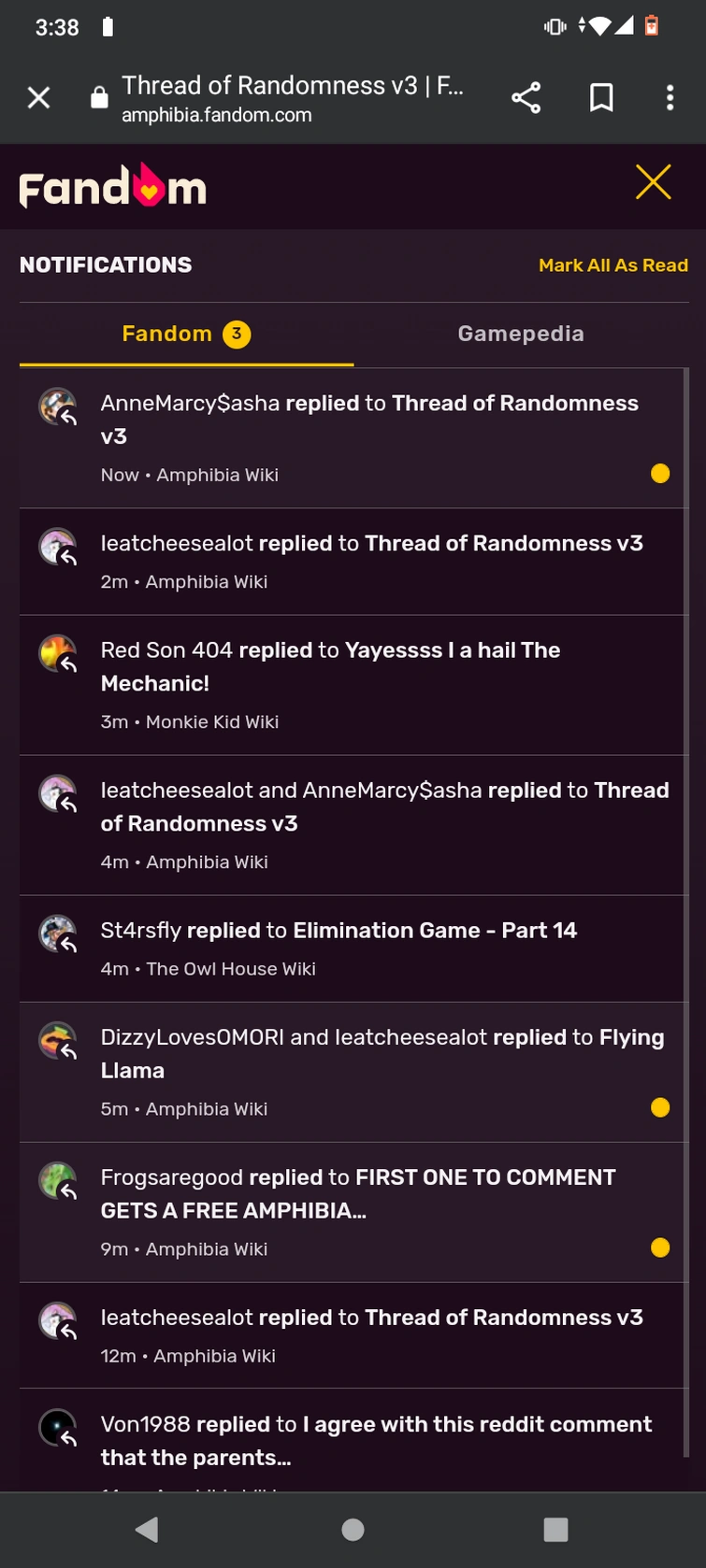
Task: Tap the Fandom logo
Action: point(112,186)
